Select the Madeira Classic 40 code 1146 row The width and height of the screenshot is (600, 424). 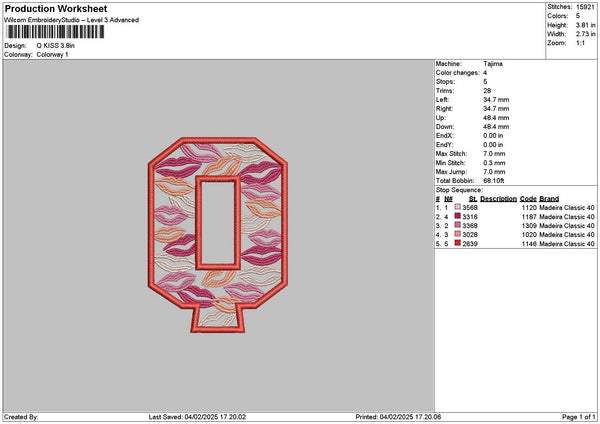(515, 243)
